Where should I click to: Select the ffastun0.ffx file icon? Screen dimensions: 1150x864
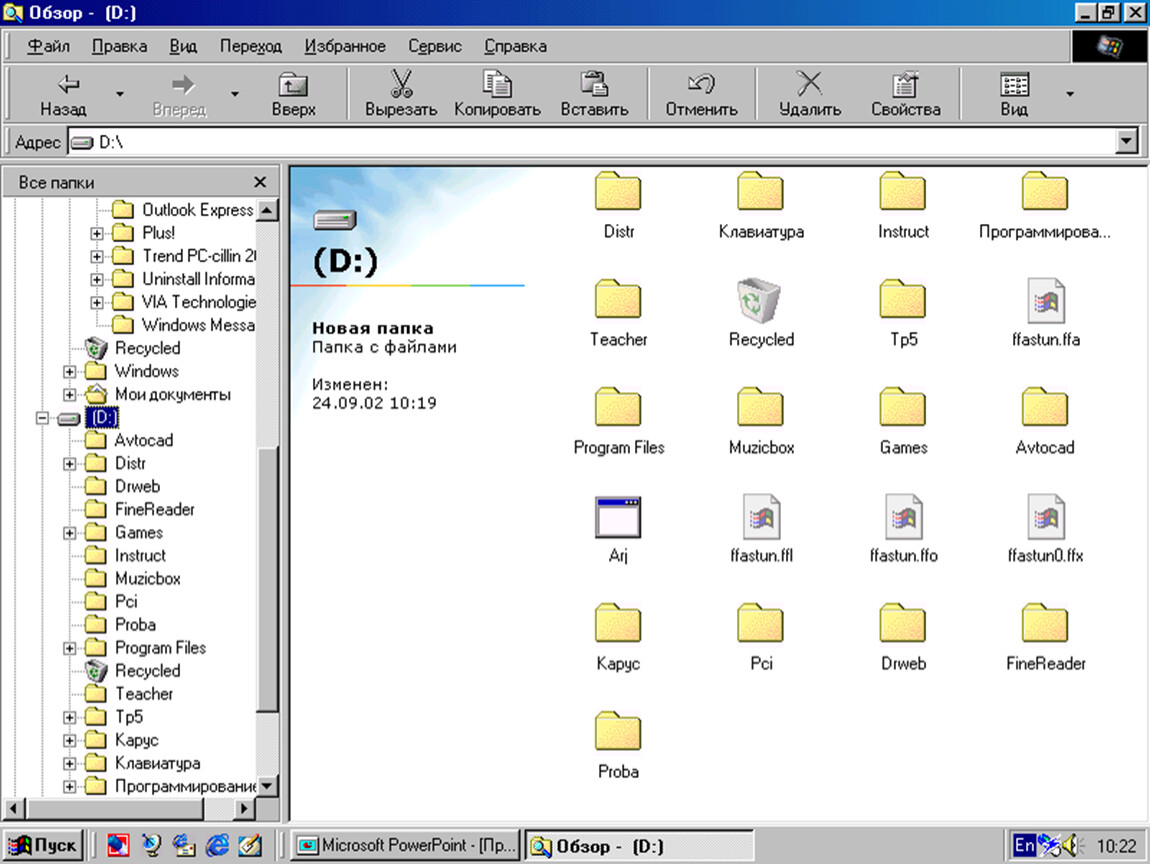click(1046, 516)
